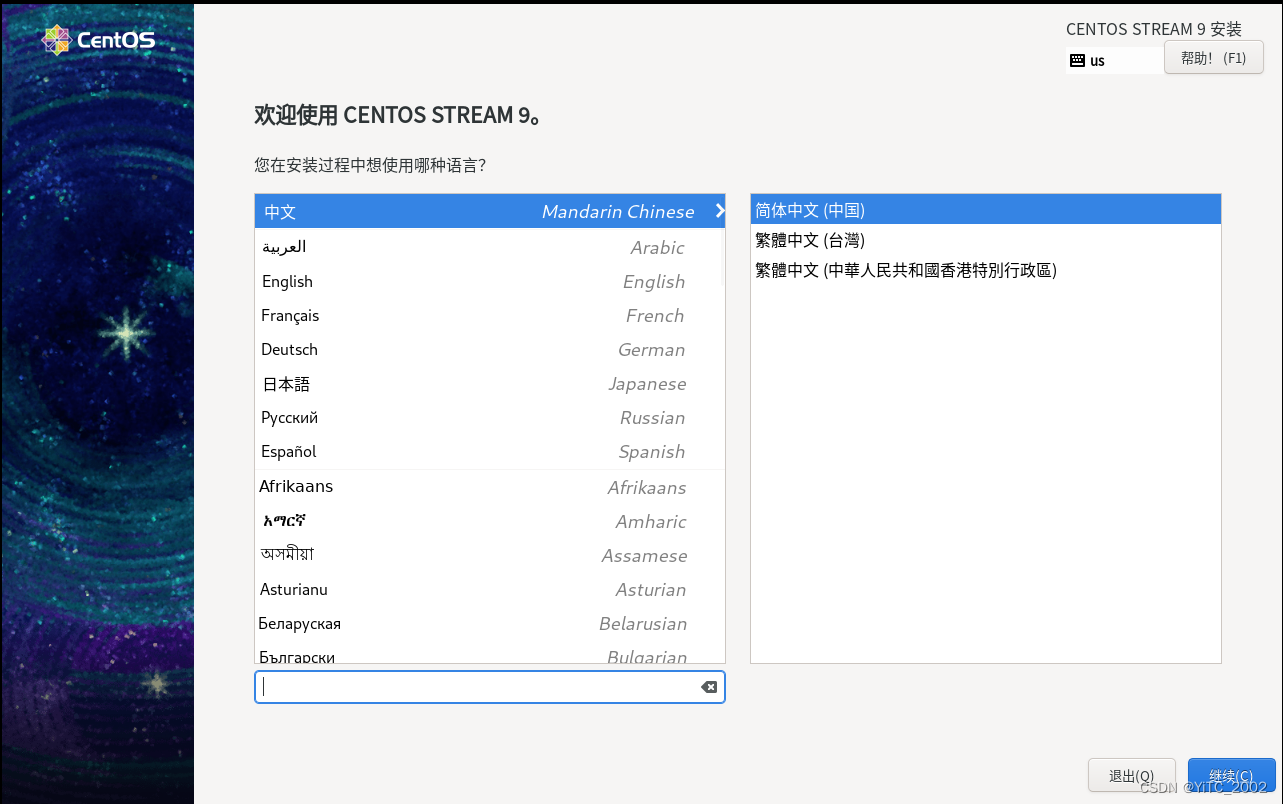The image size is (1283, 804).
Task: Select the Русский Russian row
Action: tap(490, 417)
